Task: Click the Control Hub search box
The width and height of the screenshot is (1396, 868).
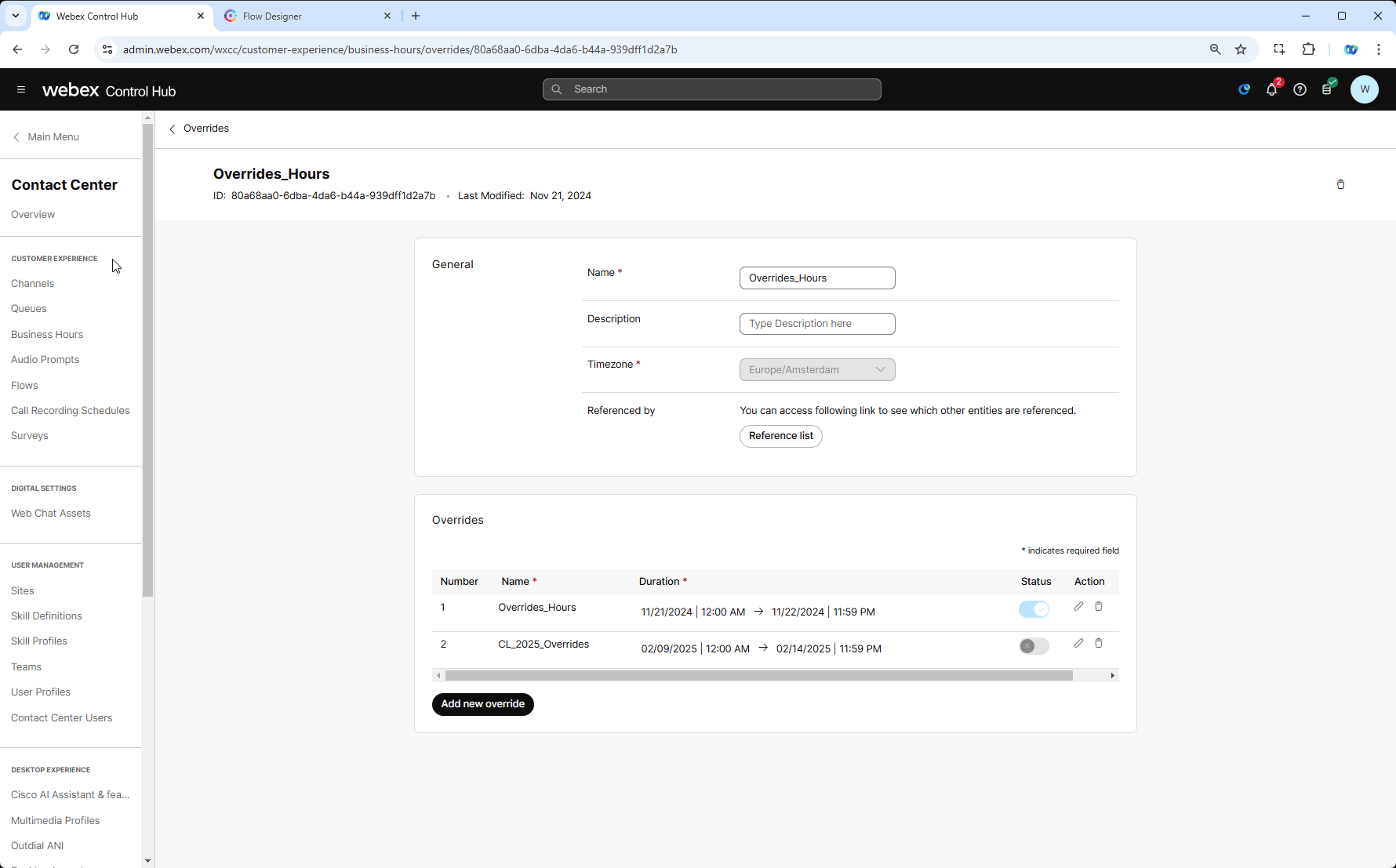Action: [712, 89]
